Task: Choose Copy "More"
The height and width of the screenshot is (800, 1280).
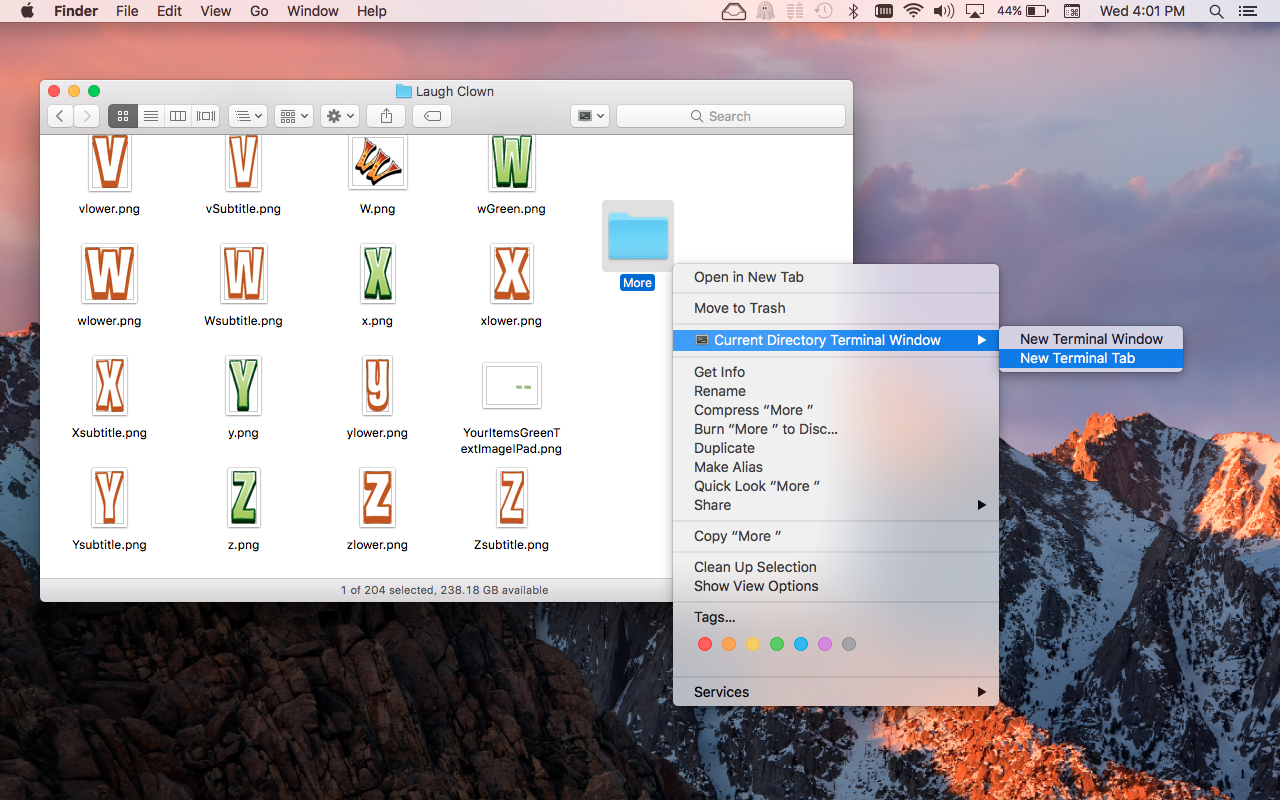Action: [836, 536]
